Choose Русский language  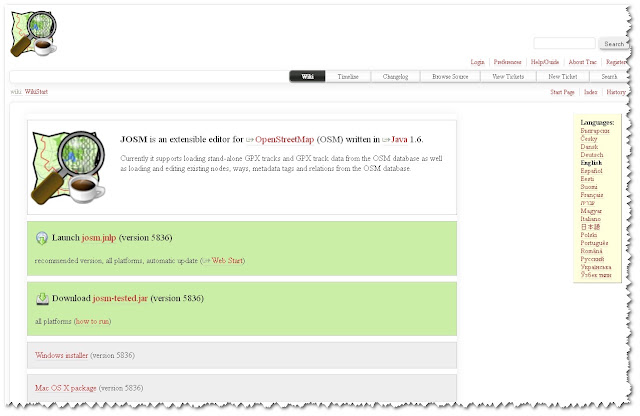coord(592,259)
